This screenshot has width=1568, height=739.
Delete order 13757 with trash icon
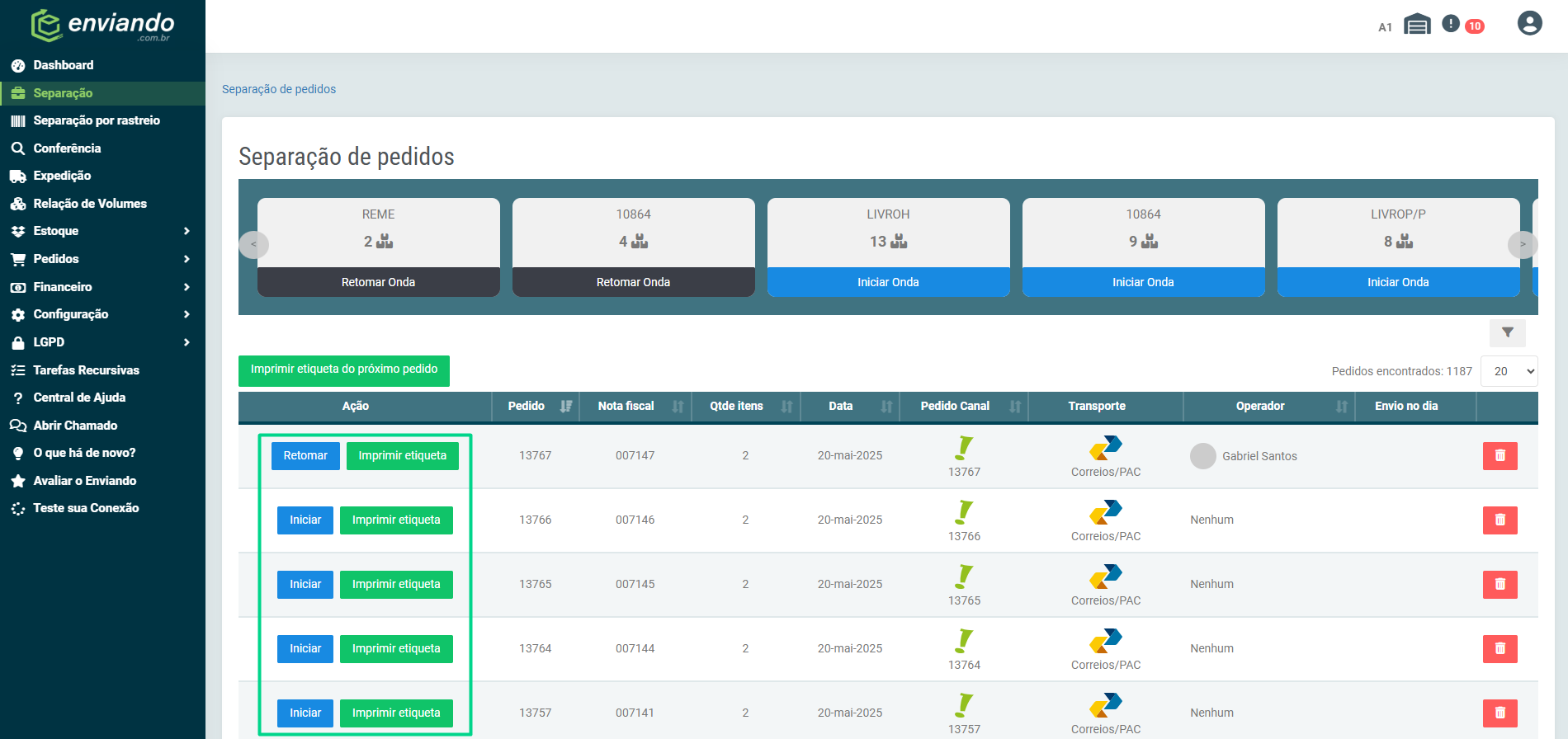(x=1500, y=713)
